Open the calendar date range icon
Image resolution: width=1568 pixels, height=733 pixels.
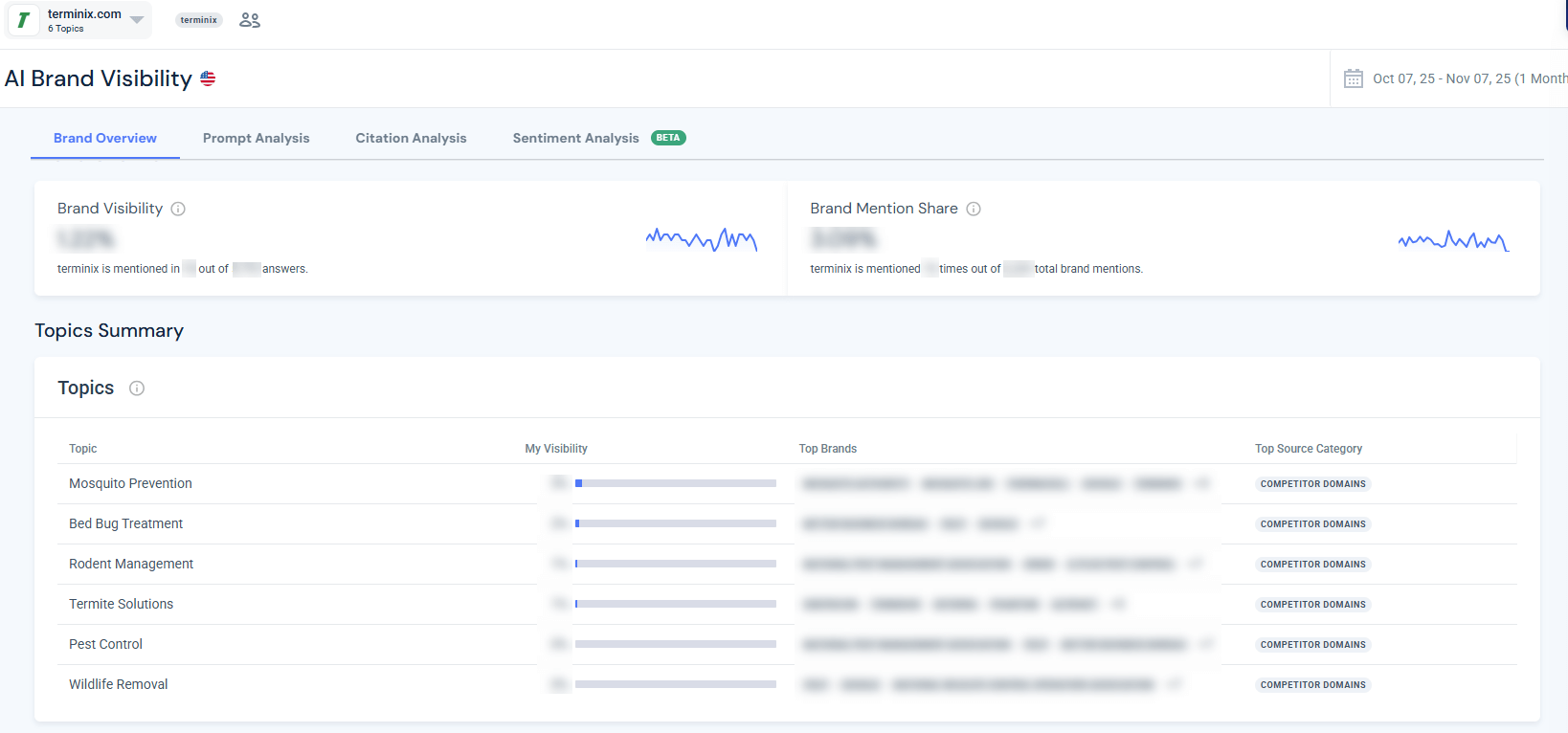point(1353,78)
